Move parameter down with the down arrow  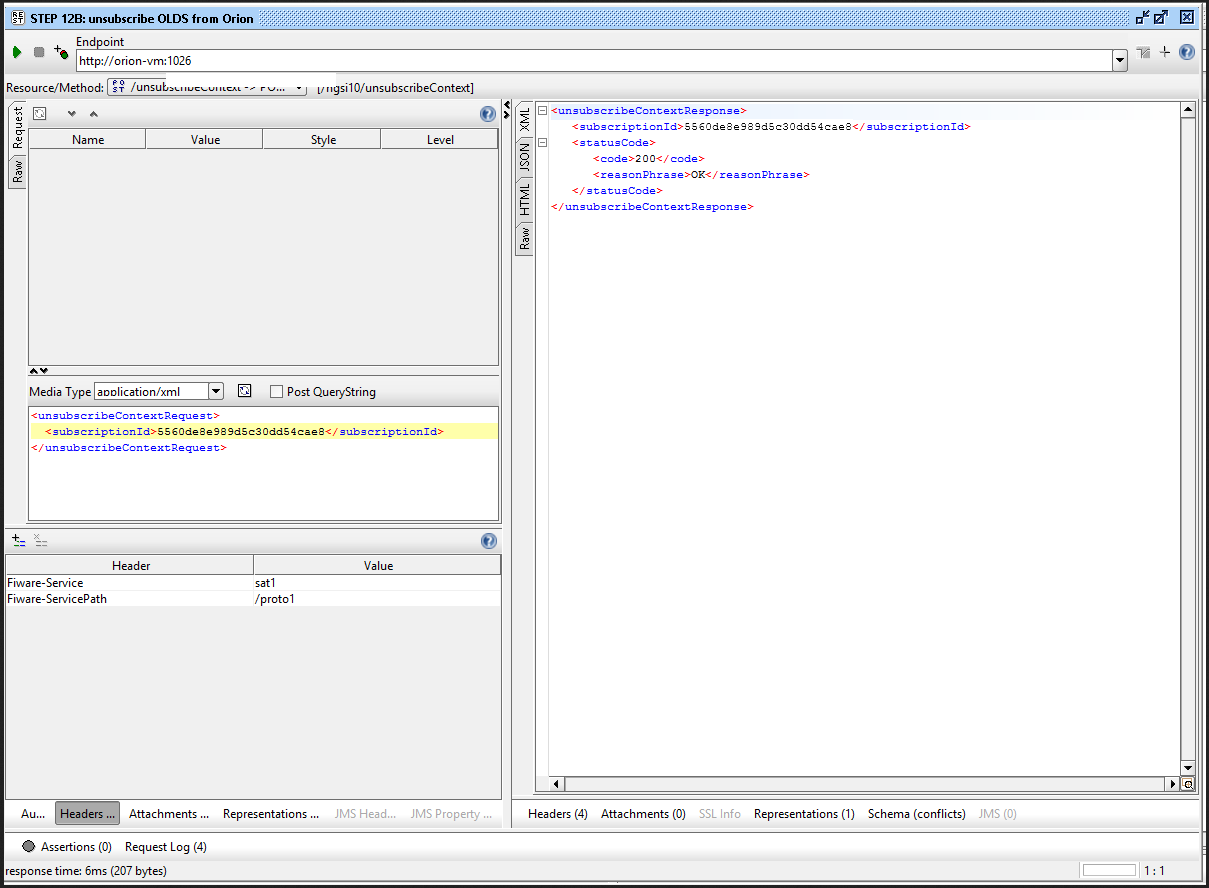(x=72, y=114)
